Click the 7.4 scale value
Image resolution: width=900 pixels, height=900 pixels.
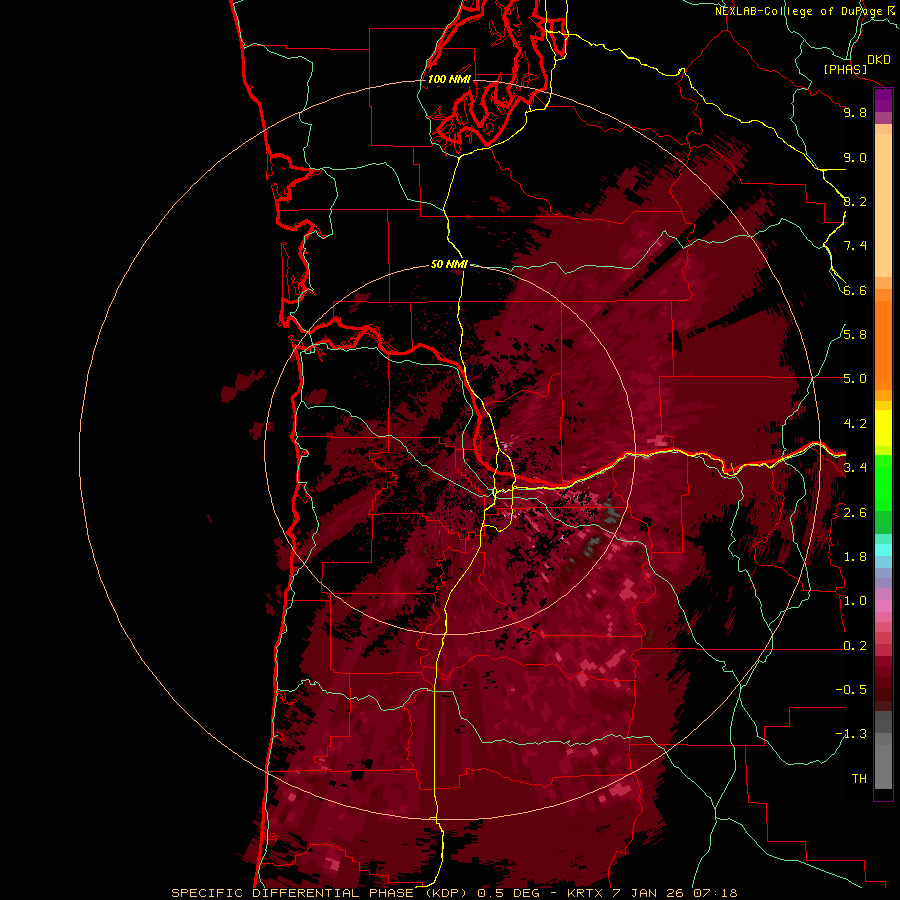click(855, 246)
